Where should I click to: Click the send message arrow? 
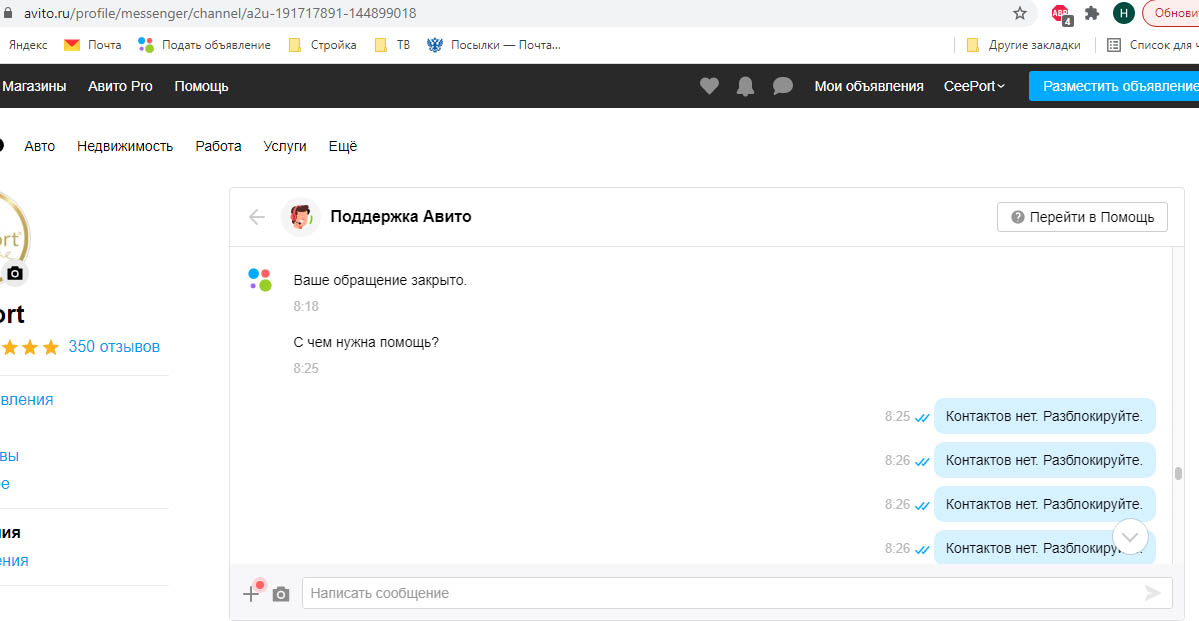coord(1153,593)
